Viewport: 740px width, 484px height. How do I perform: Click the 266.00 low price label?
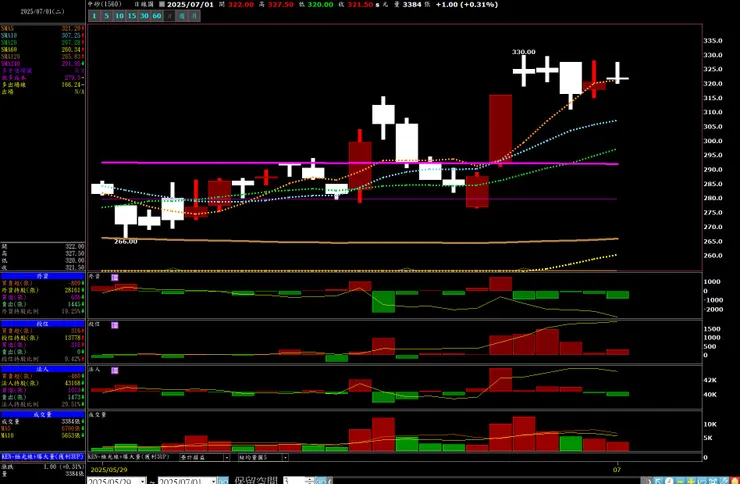pyautogui.click(x=126, y=241)
